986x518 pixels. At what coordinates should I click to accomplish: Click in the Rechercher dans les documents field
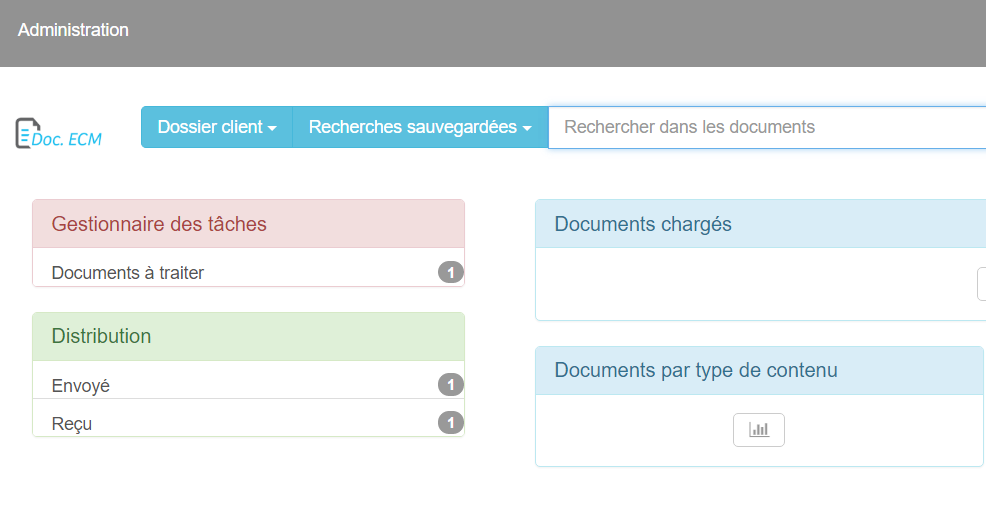[767, 128]
